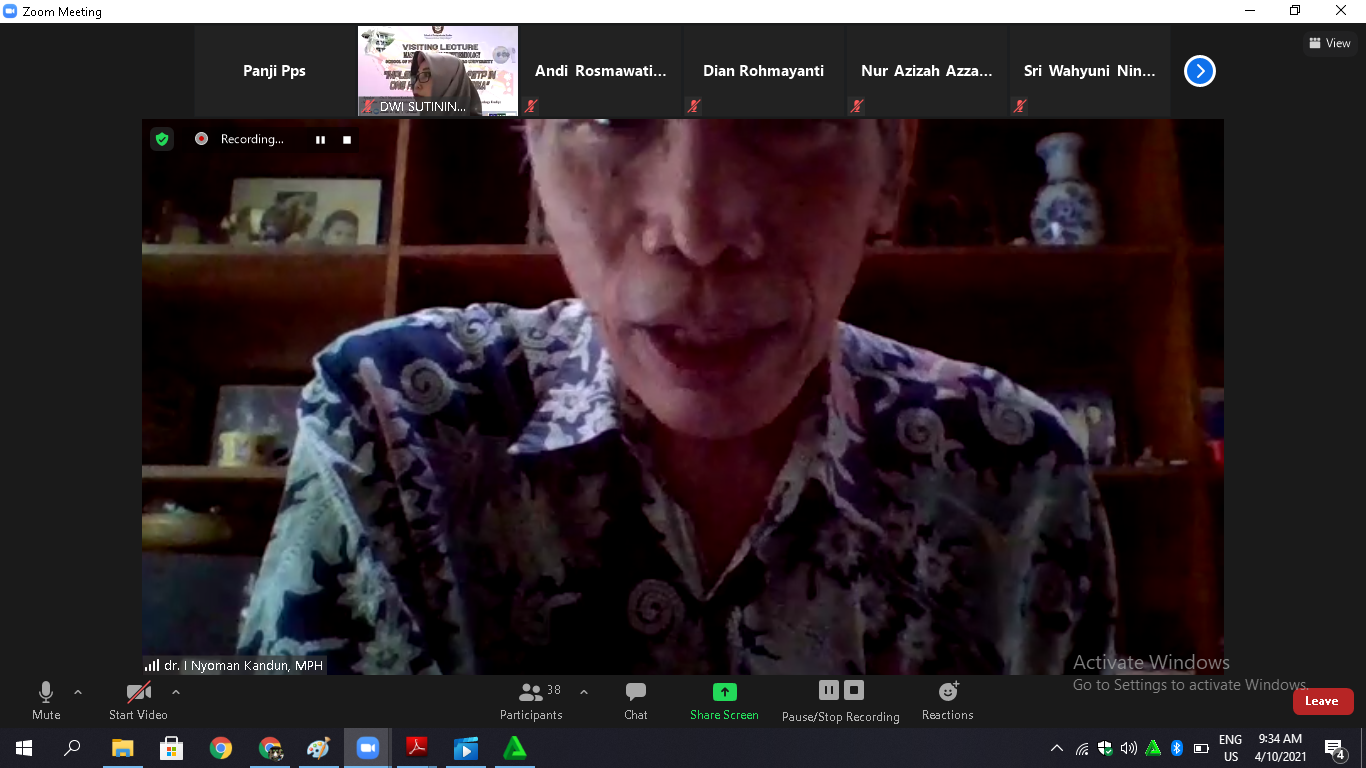Image resolution: width=1366 pixels, height=768 pixels.
Task: Open File Explorer from taskbar
Action: tap(122, 748)
